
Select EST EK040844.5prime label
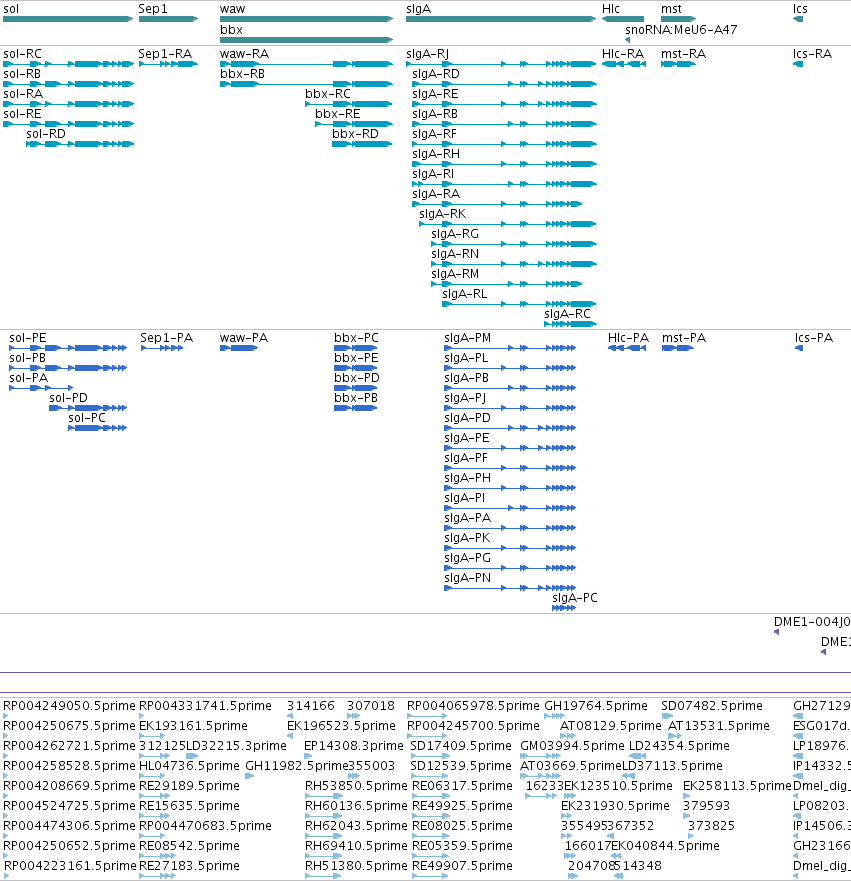(665, 846)
